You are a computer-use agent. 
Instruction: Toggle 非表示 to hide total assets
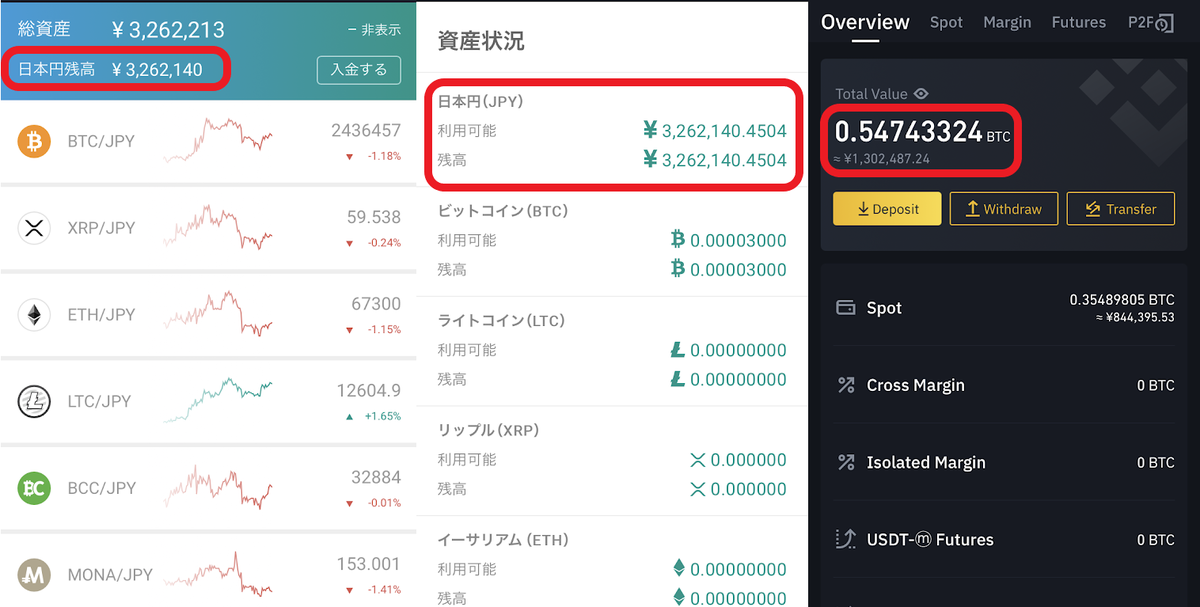374,30
